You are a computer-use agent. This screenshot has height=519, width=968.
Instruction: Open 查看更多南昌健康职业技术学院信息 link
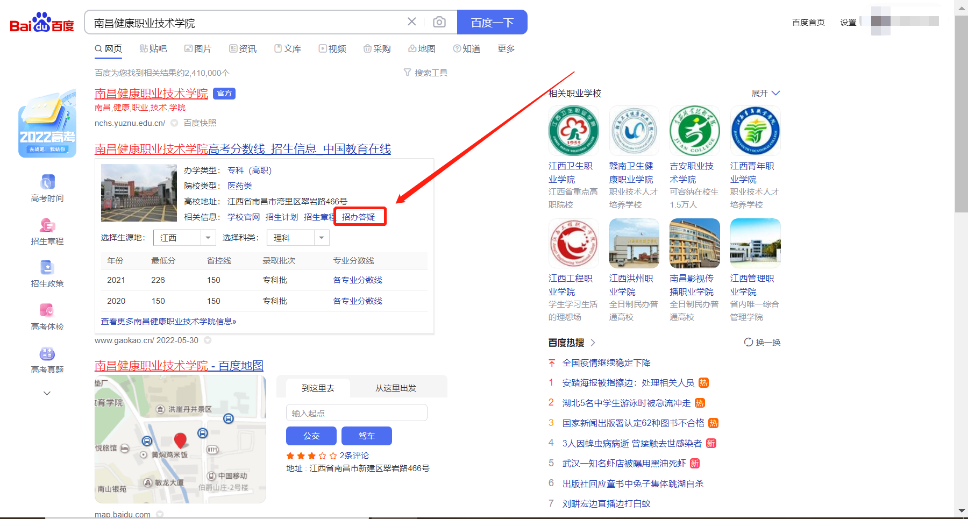169,322
